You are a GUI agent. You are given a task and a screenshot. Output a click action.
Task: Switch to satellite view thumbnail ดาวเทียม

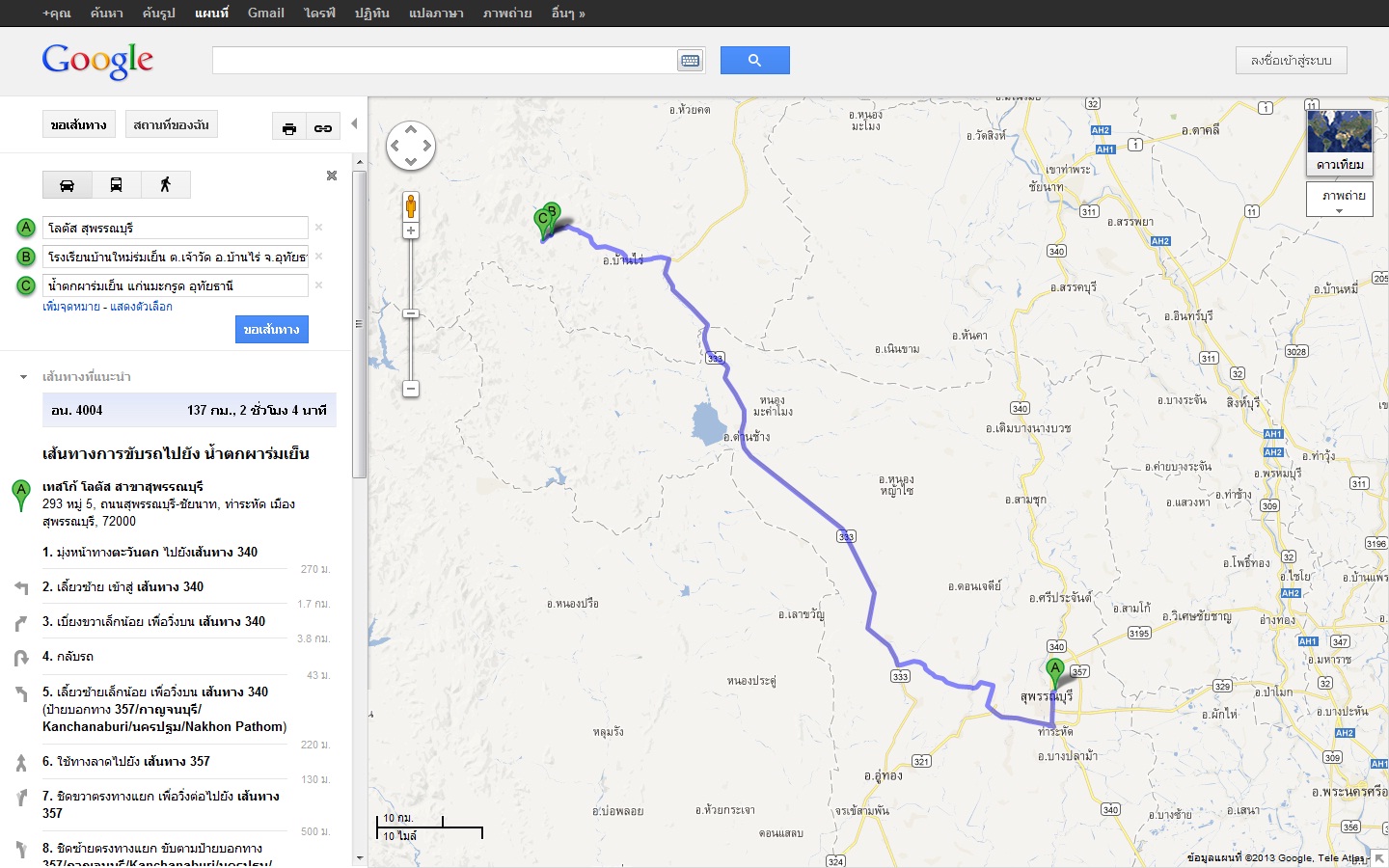pos(1339,141)
